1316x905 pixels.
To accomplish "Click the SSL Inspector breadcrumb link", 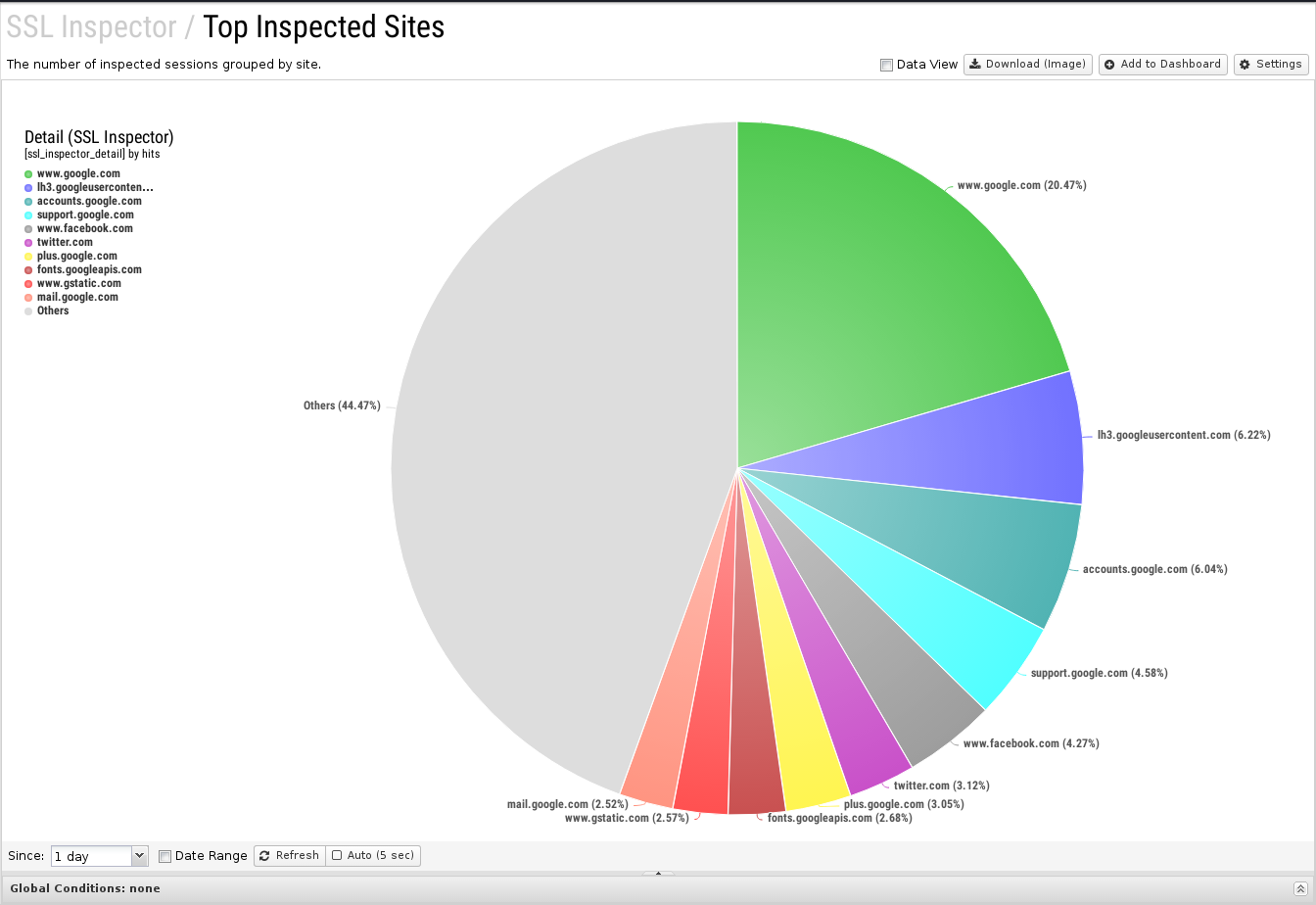I will point(91,27).
